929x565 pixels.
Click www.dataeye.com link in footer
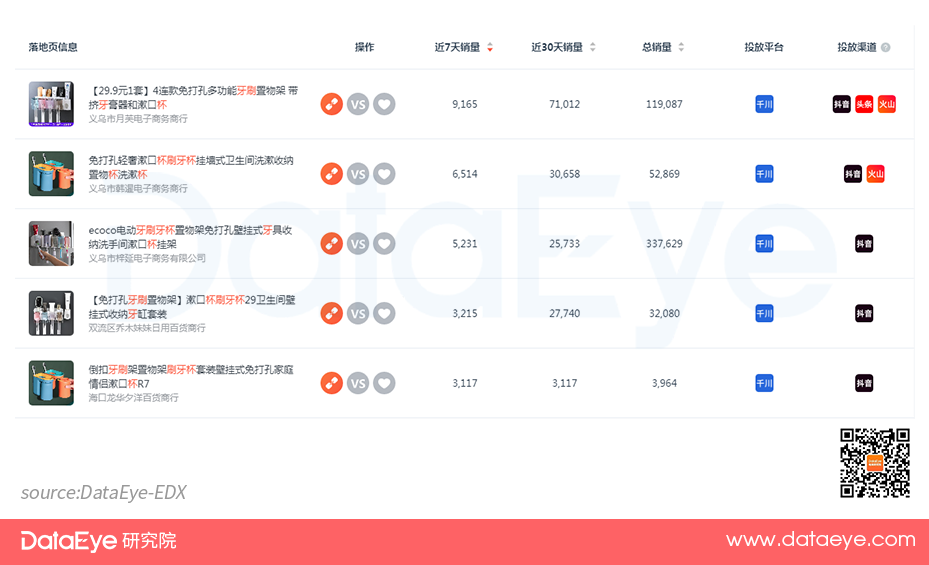coord(821,540)
